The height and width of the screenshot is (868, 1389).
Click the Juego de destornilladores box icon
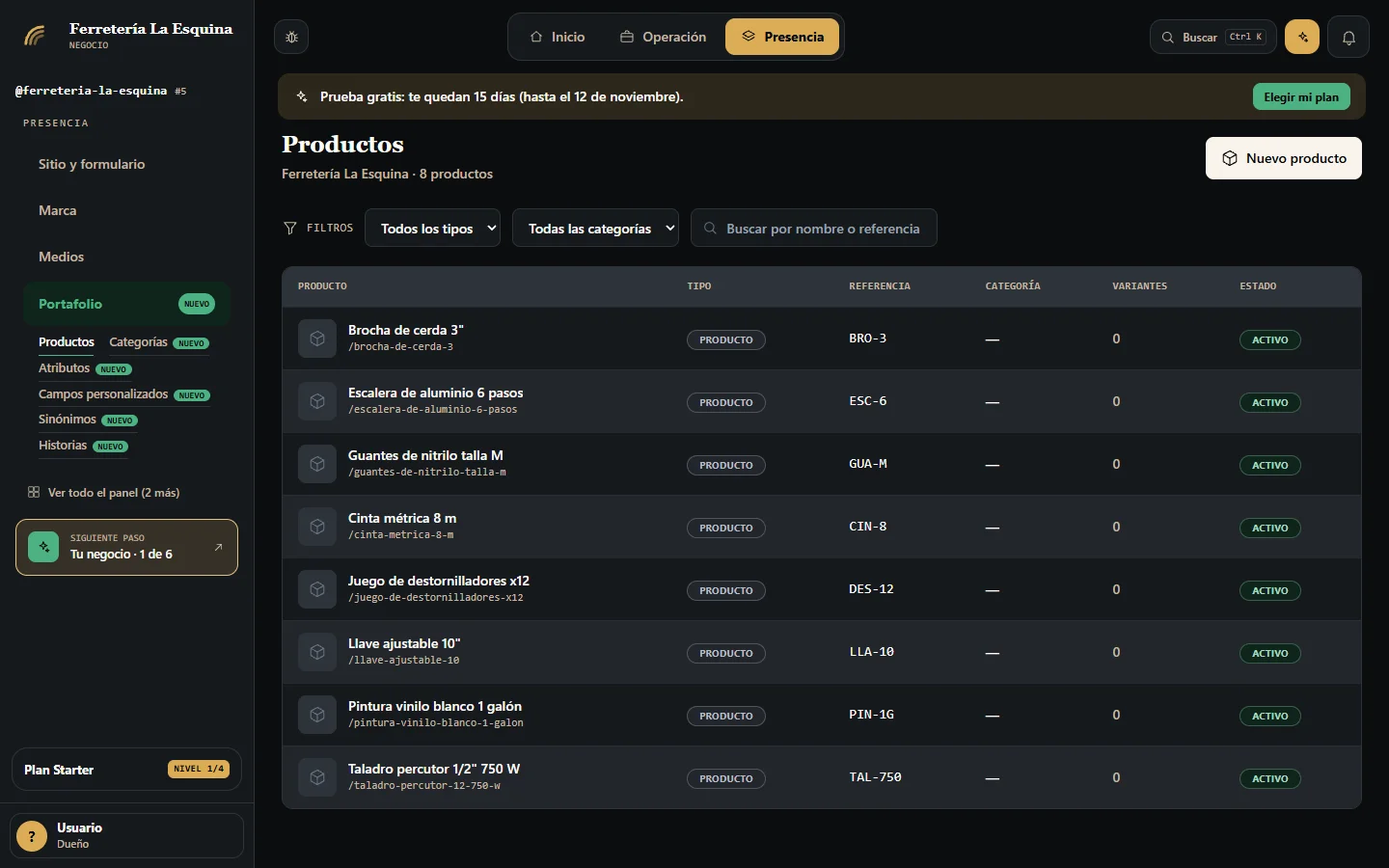click(317, 589)
